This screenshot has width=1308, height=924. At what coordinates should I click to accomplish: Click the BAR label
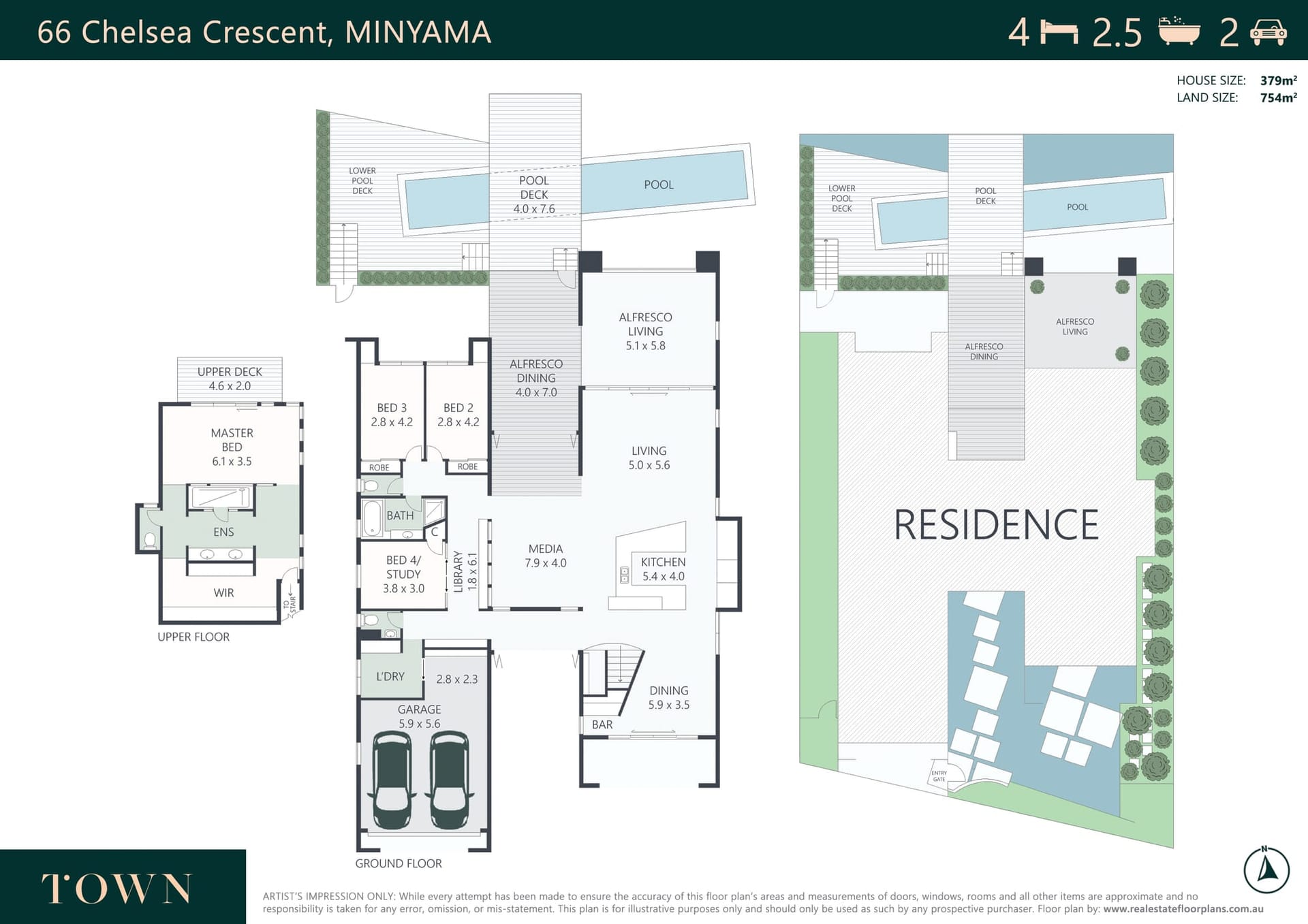point(602,724)
